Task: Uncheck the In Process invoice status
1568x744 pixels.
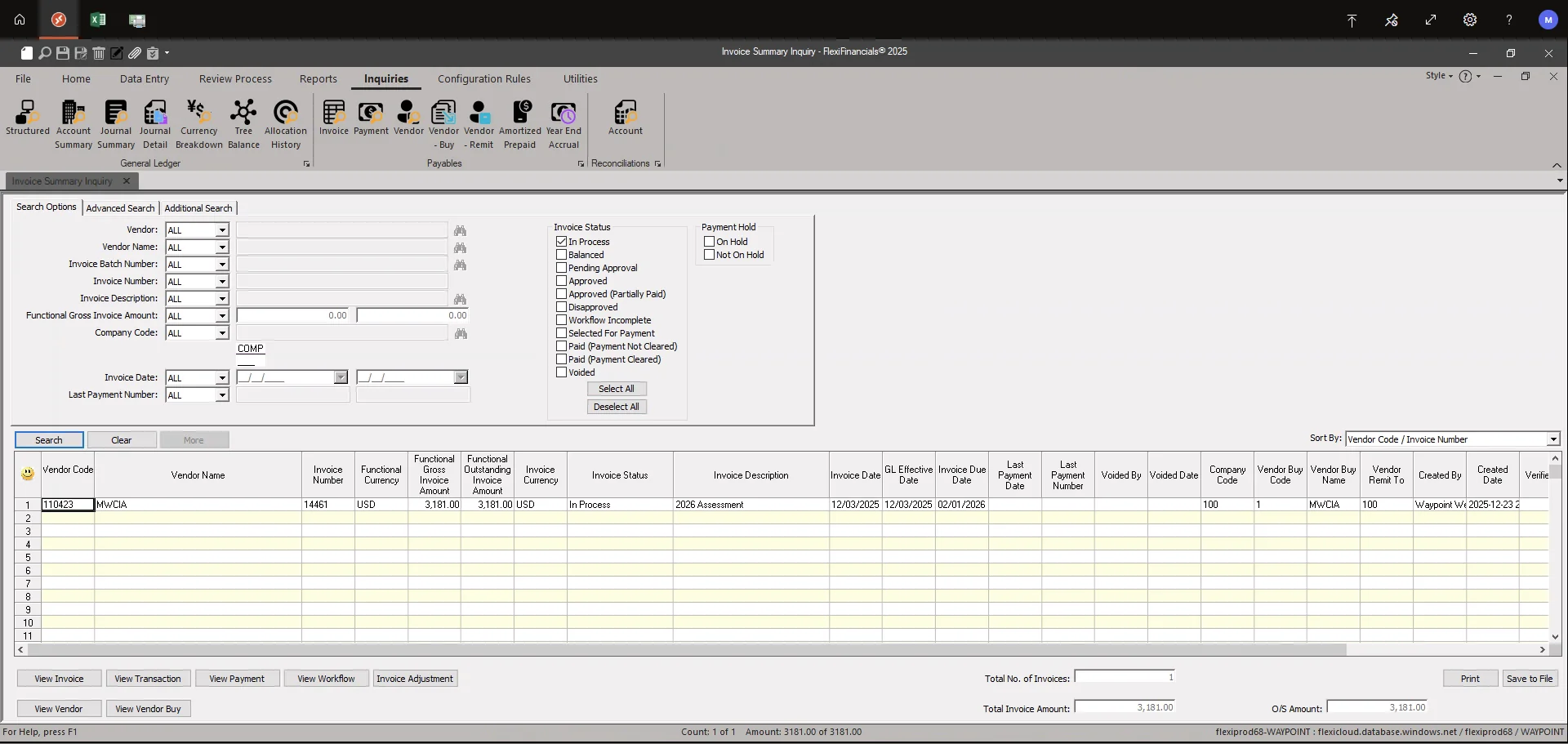Action: coord(561,241)
